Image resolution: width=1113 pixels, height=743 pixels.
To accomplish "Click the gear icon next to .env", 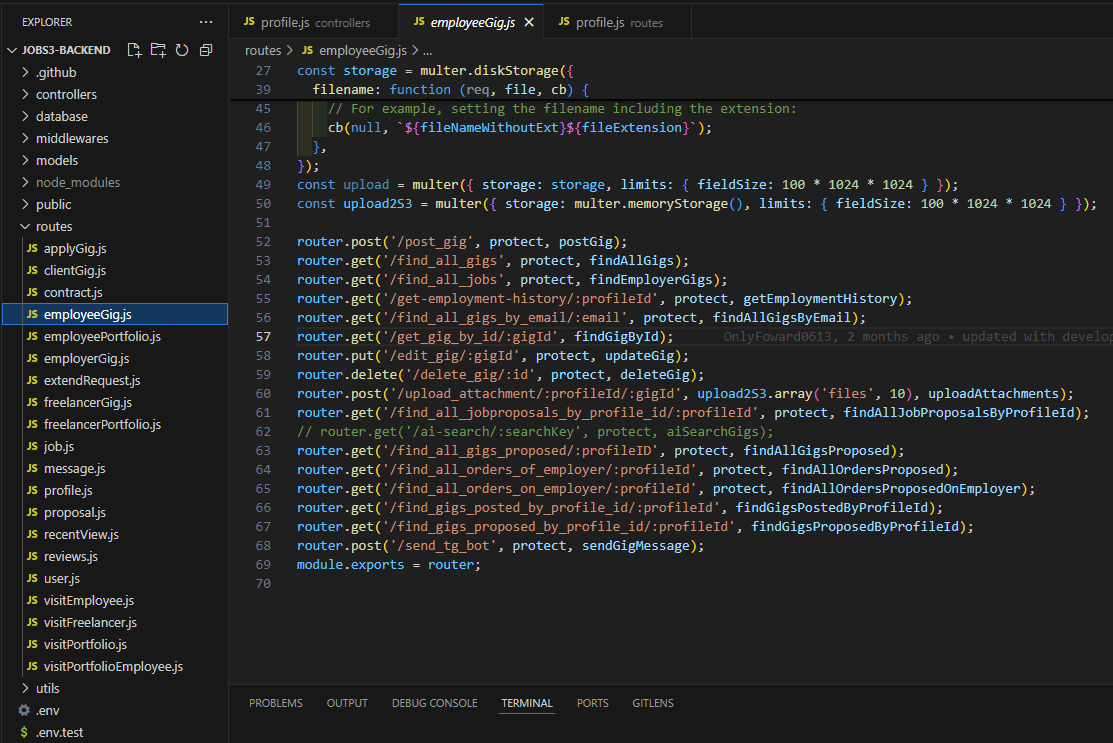I will (x=24, y=710).
